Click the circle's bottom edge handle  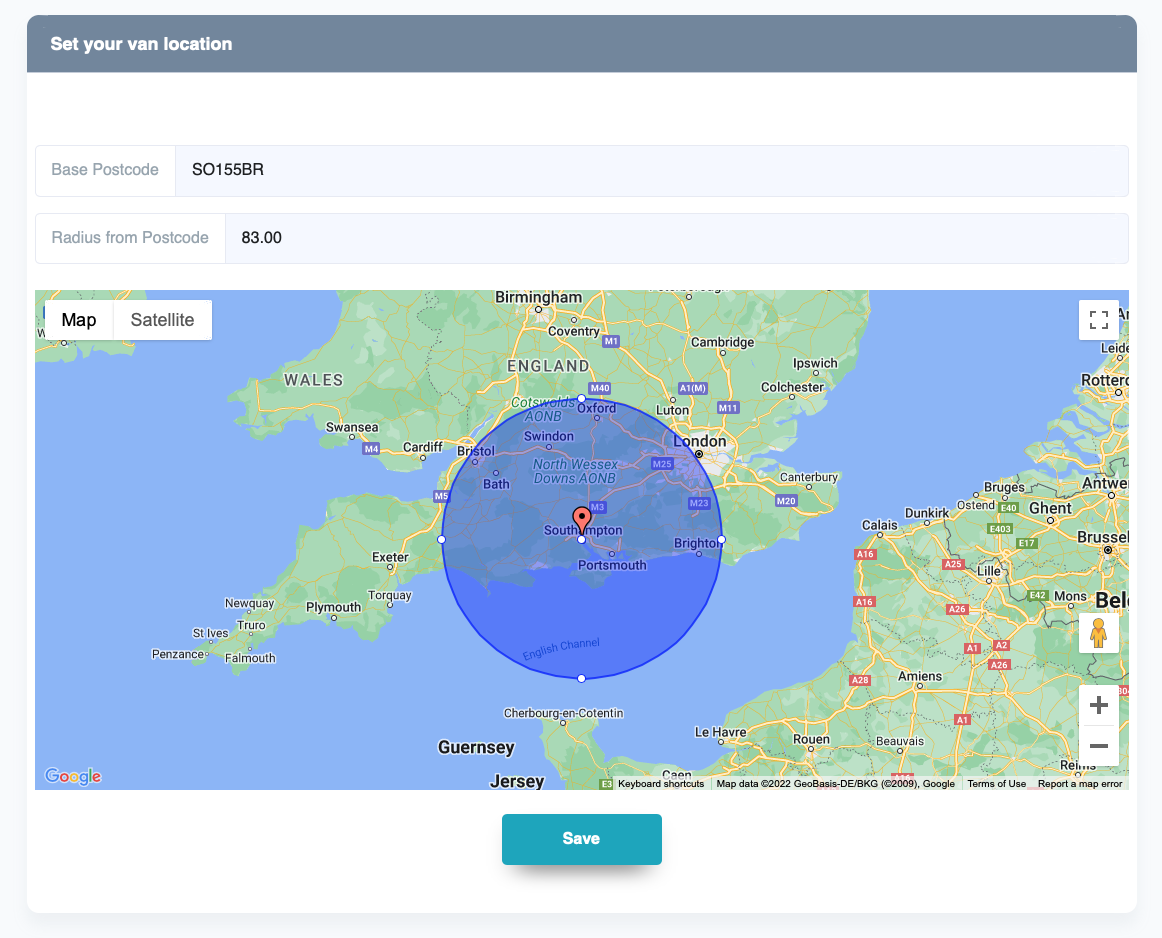pos(582,679)
